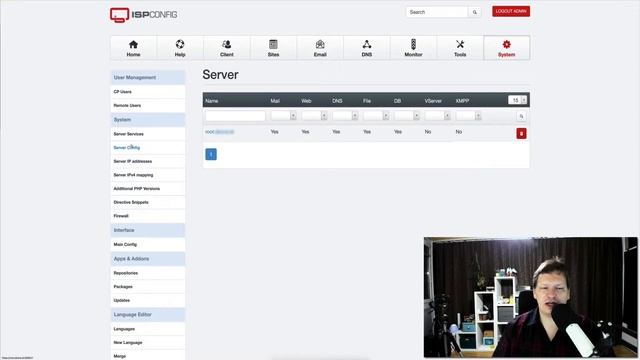Open the Help module
This screenshot has width=640, height=360.
pyautogui.click(x=180, y=48)
